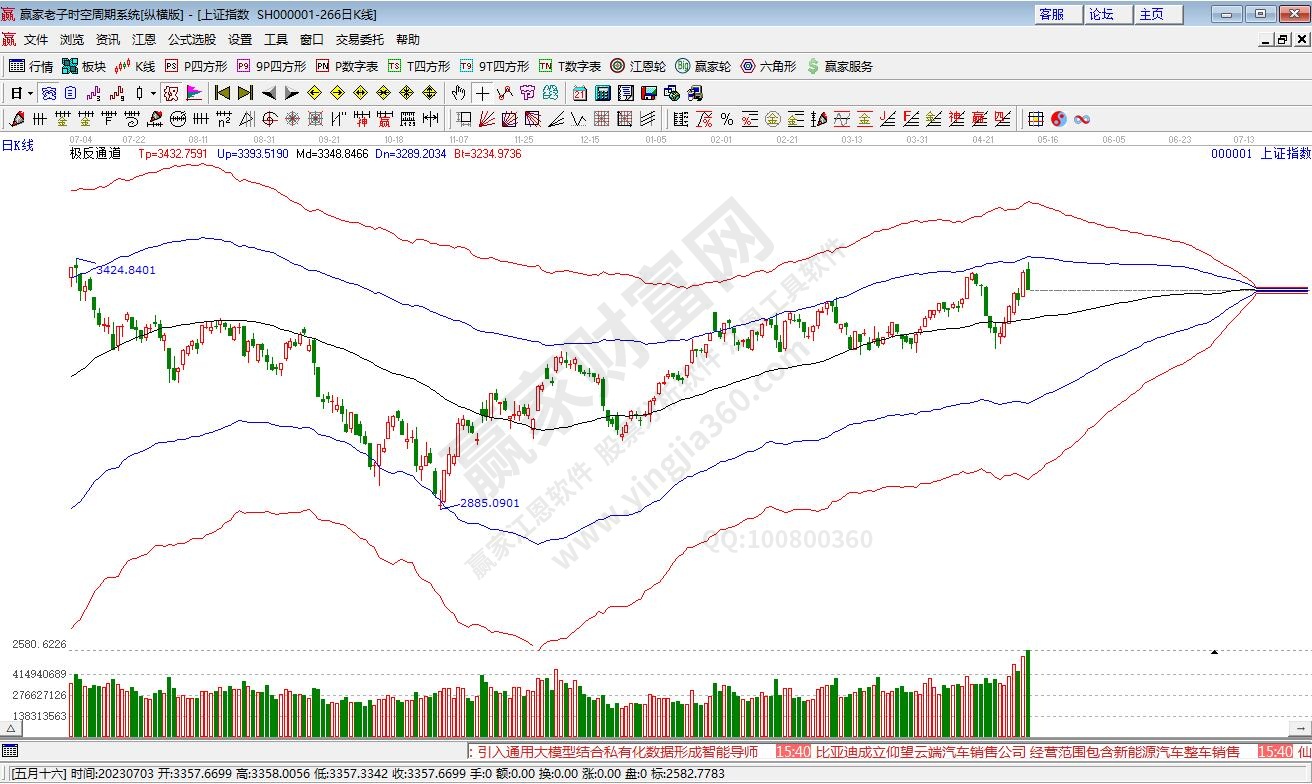This screenshot has height=784, width=1312.
Task: Click the red-blue yin-yang icon
Action: tap(1059, 119)
